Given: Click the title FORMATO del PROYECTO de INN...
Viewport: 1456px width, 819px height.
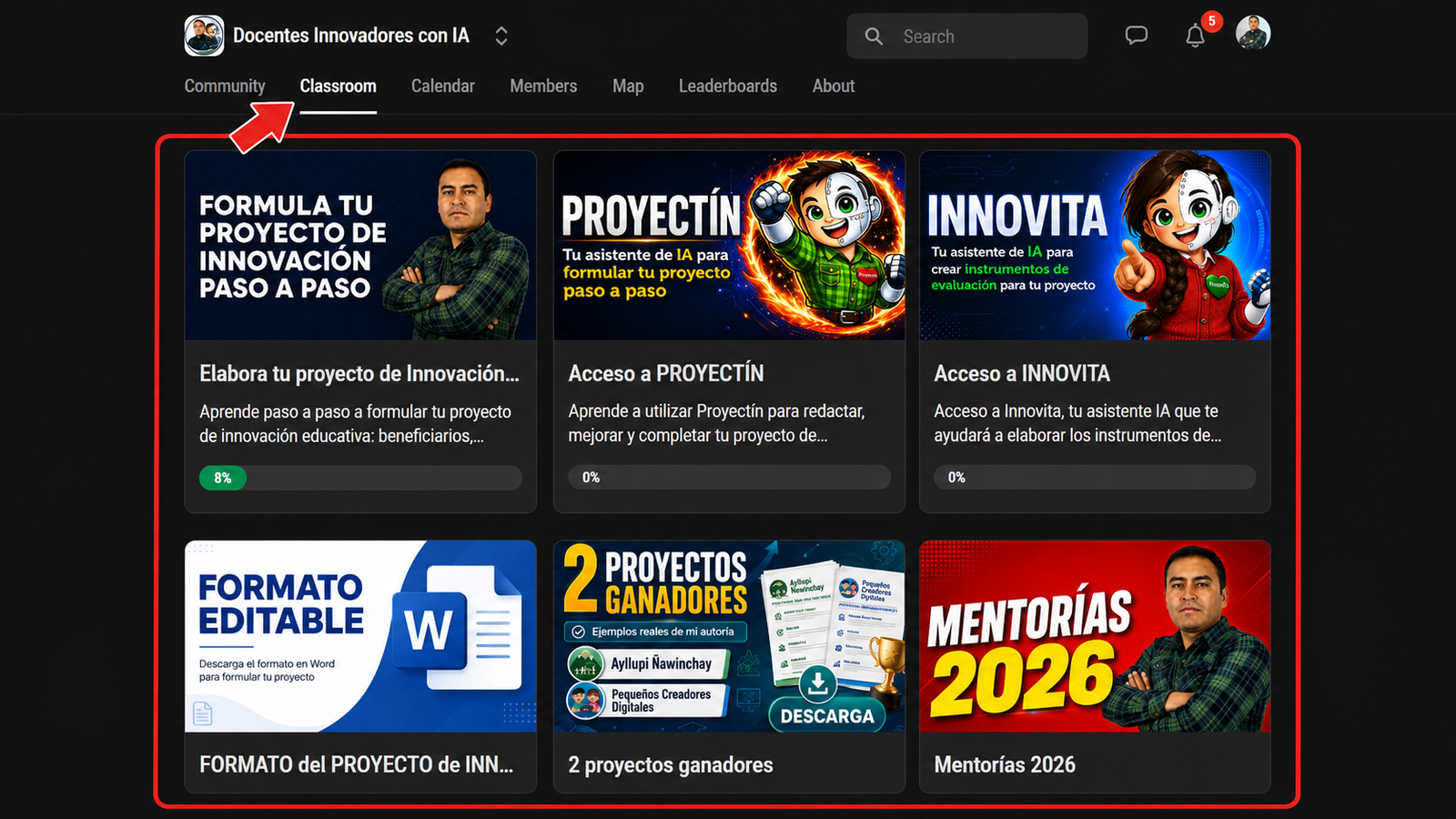Looking at the screenshot, I should 357,764.
